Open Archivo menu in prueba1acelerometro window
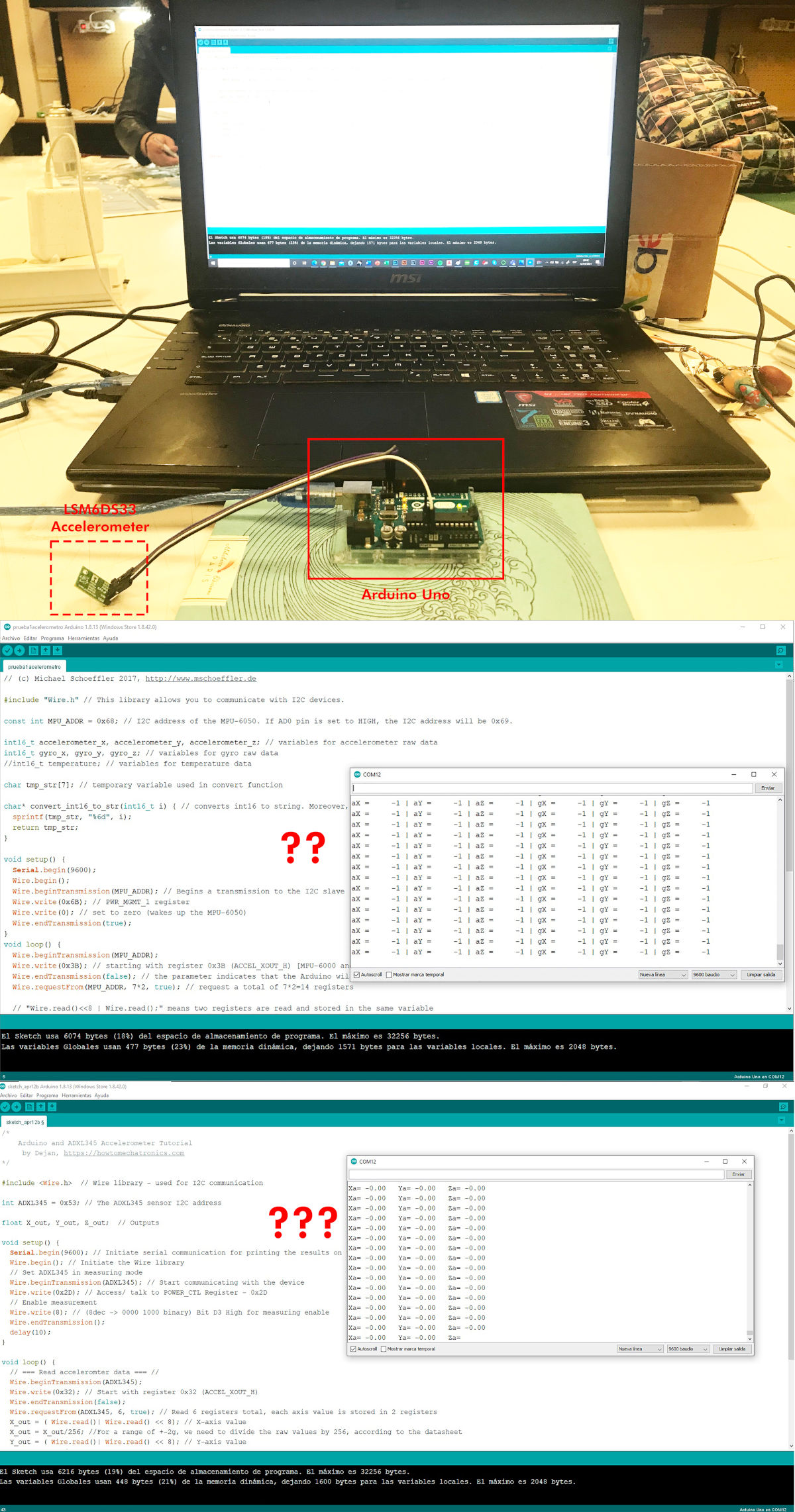Viewport: 795px width, 1512px height. 11,638
